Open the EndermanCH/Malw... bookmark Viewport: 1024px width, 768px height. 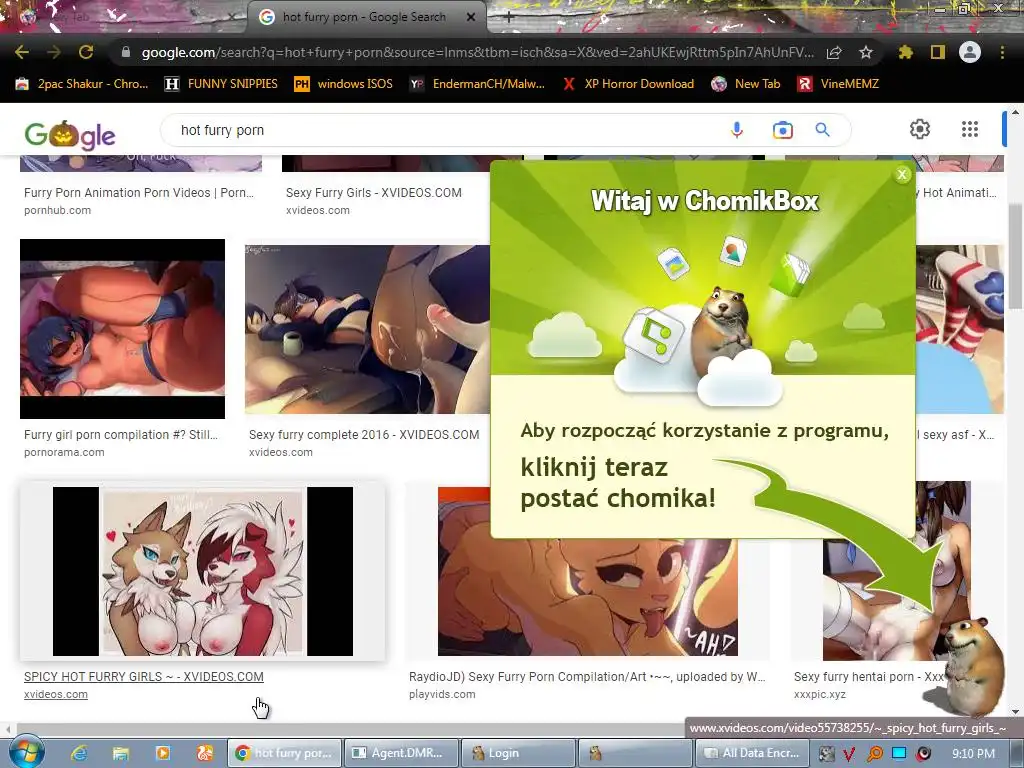pyautogui.click(x=477, y=84)
